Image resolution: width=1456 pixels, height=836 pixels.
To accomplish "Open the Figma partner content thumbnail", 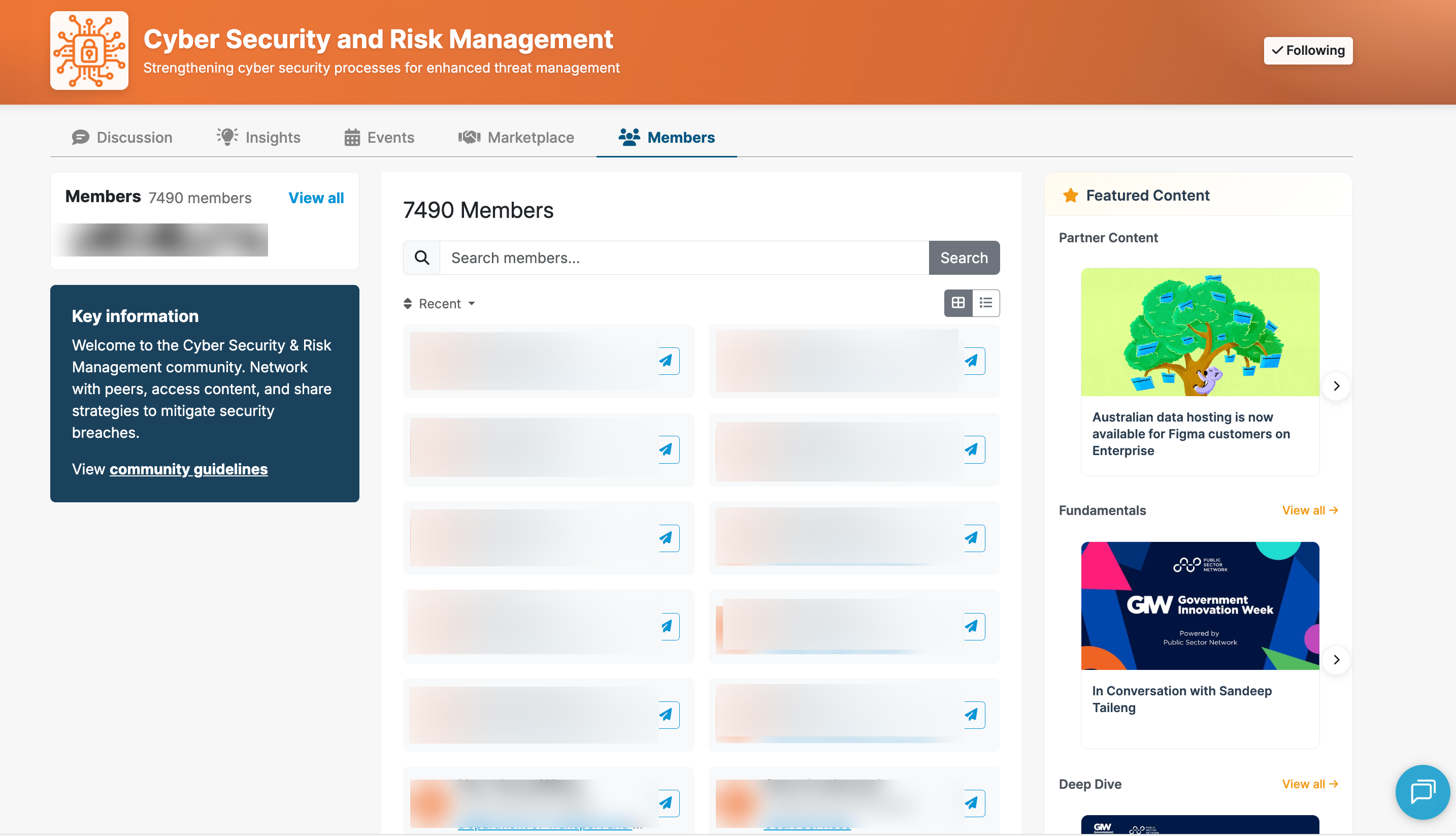I will pos(1200,332).
